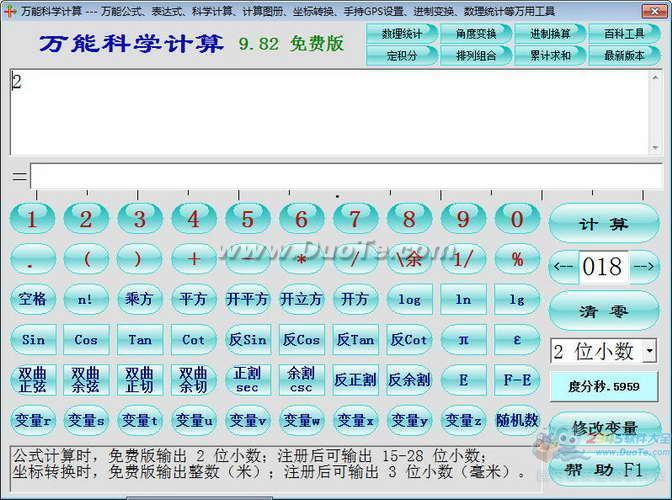Click the 开平方 square root key

pos(247,299)
